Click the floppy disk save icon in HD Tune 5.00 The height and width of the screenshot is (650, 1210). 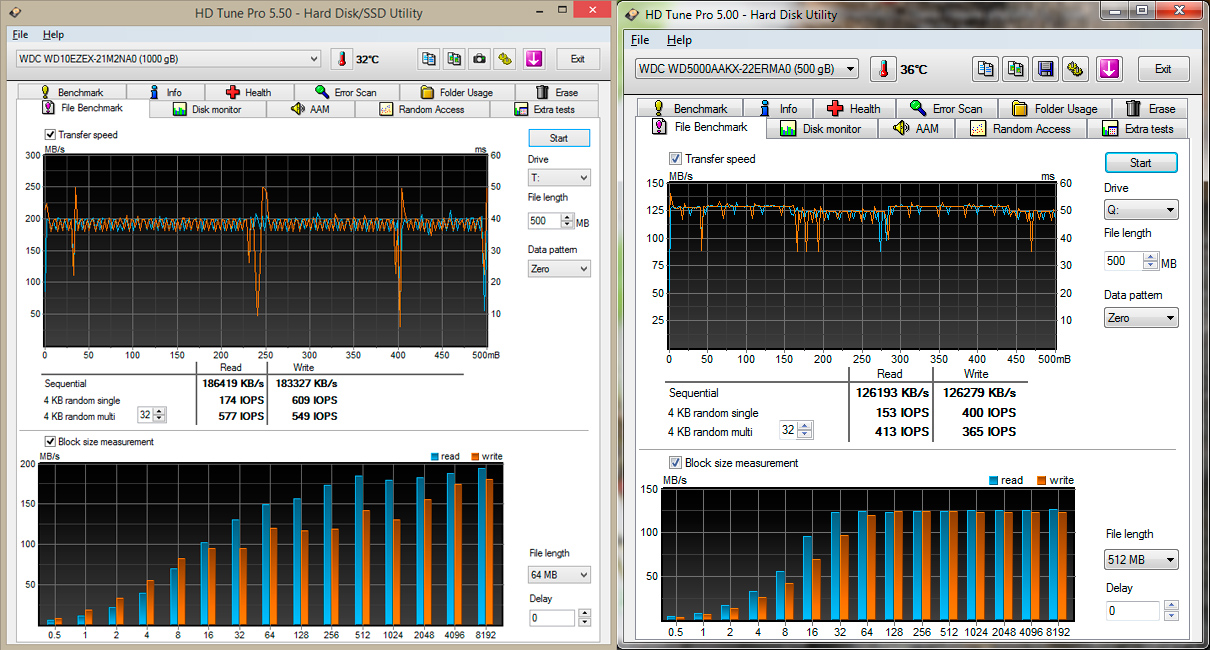click(x=1046, y=69)
